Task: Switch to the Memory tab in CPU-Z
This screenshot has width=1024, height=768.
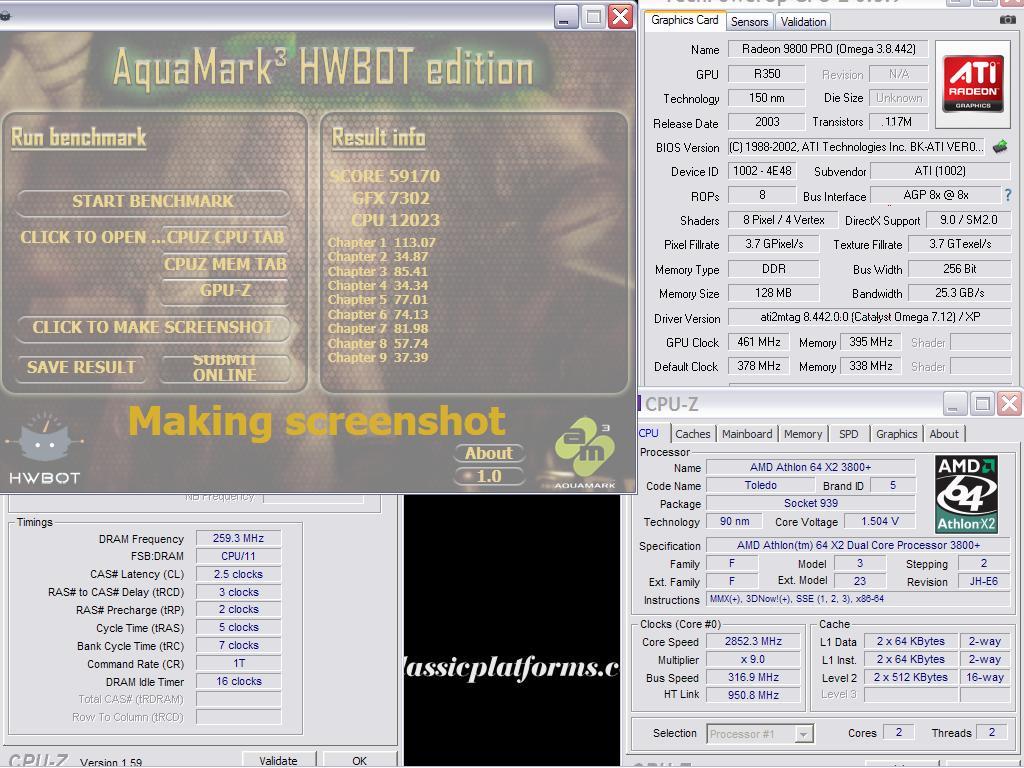Action: tap(803, 434)
